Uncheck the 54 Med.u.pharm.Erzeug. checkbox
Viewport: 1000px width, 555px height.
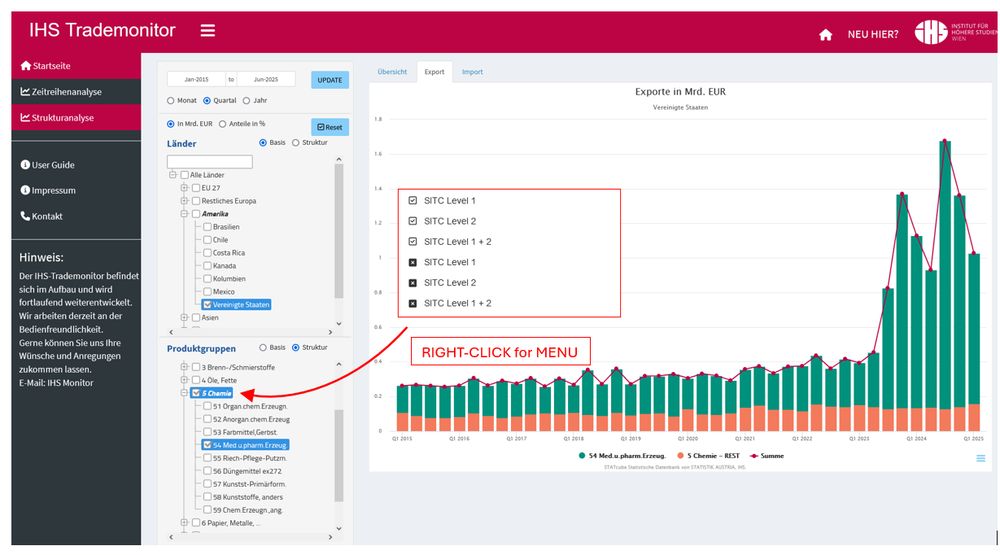pos(207,445)
